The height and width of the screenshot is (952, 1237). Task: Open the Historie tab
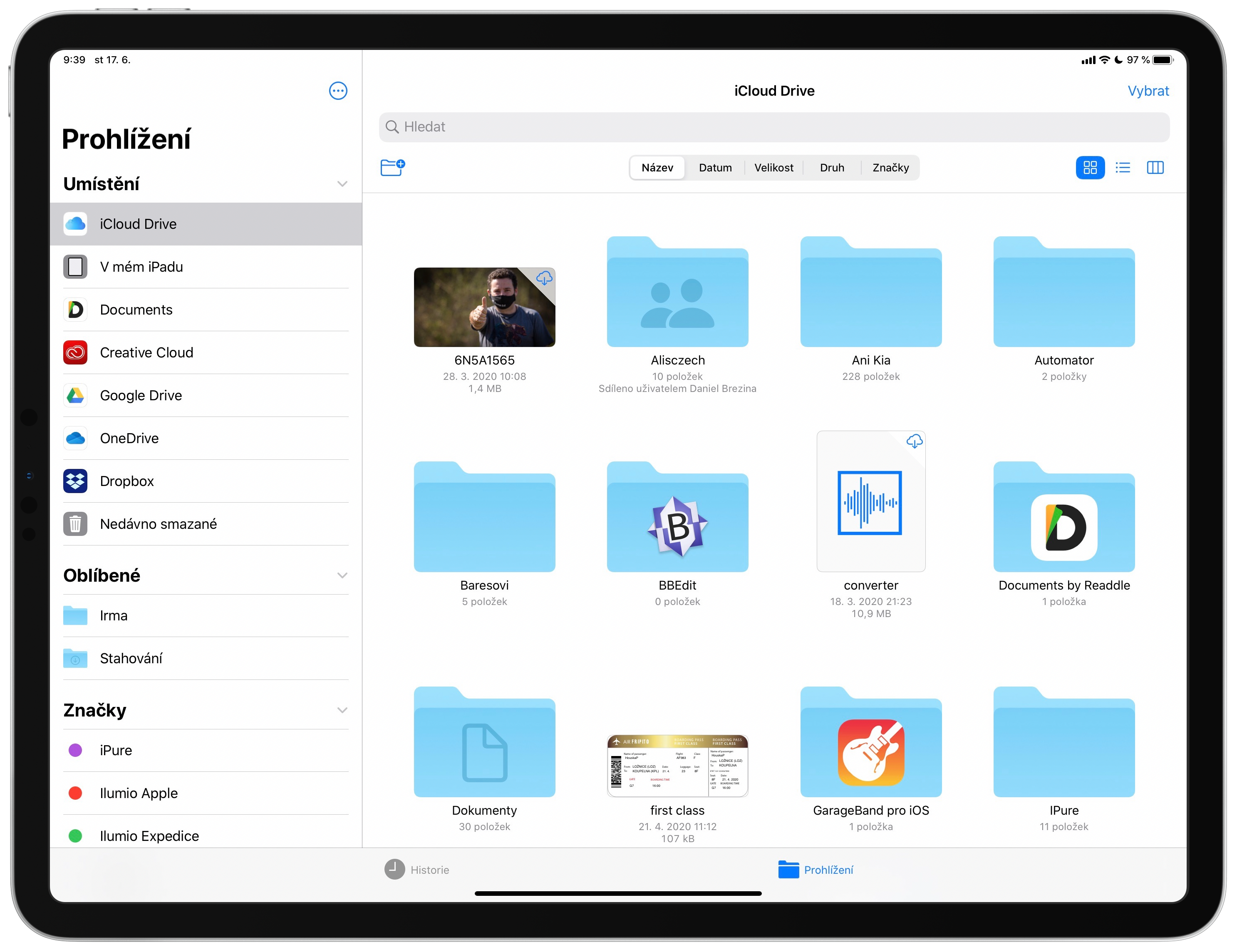(x=417, y=870)
